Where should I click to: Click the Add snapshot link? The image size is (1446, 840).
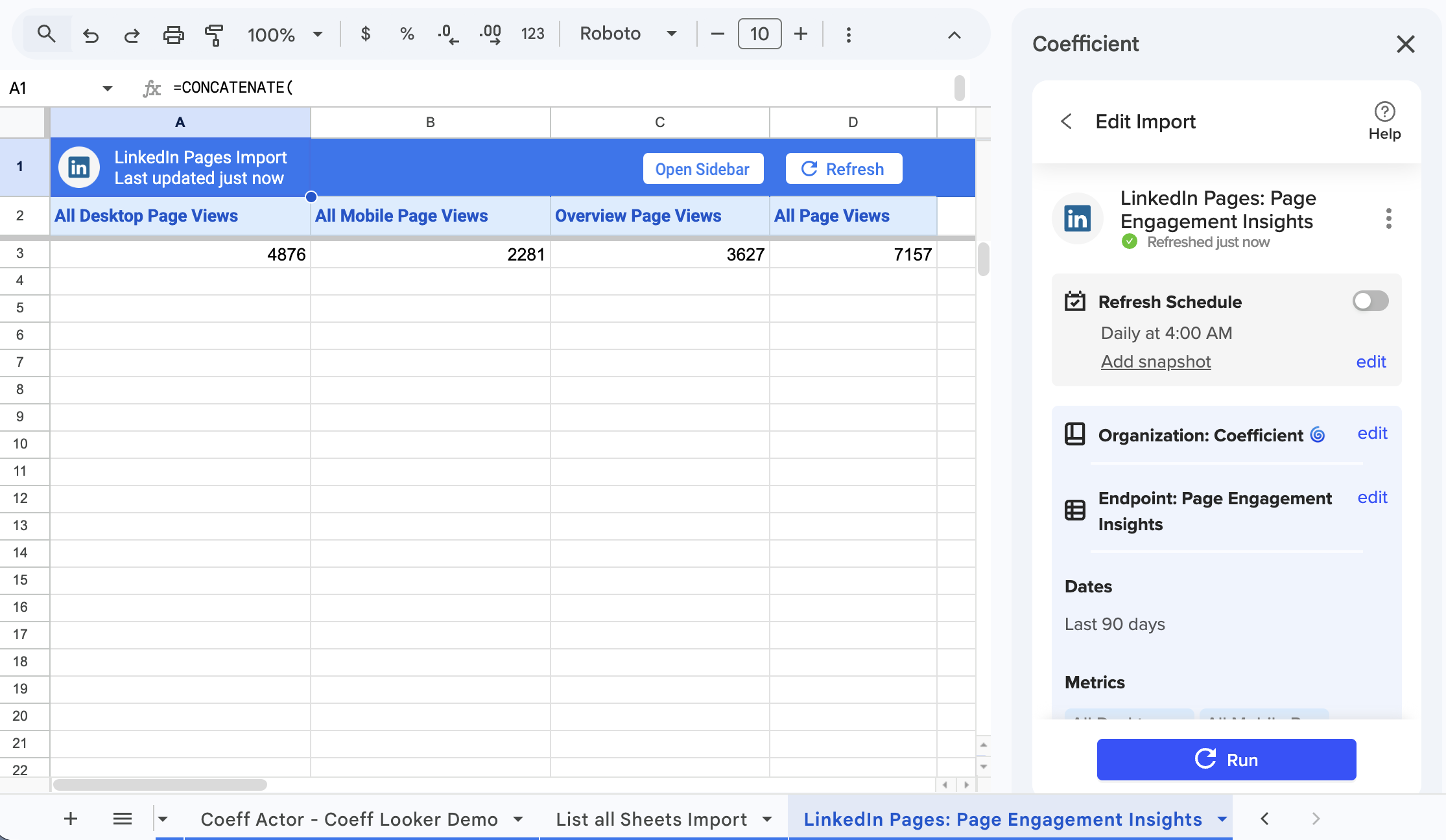point(1156,362)
